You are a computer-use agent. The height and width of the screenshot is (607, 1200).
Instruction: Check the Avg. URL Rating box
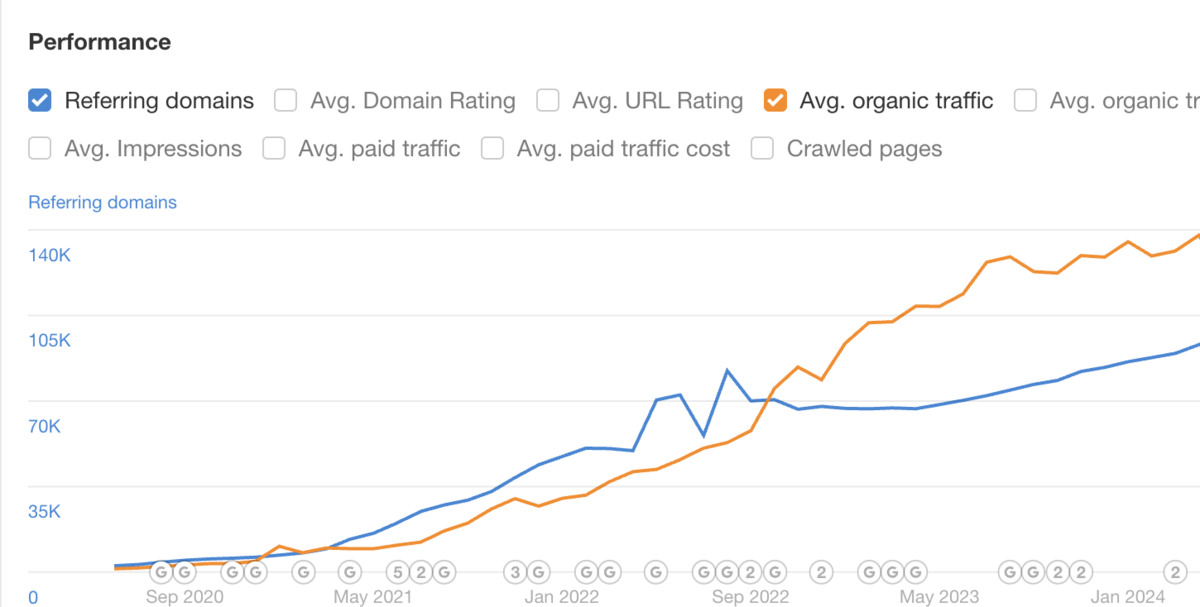point(548,100)
